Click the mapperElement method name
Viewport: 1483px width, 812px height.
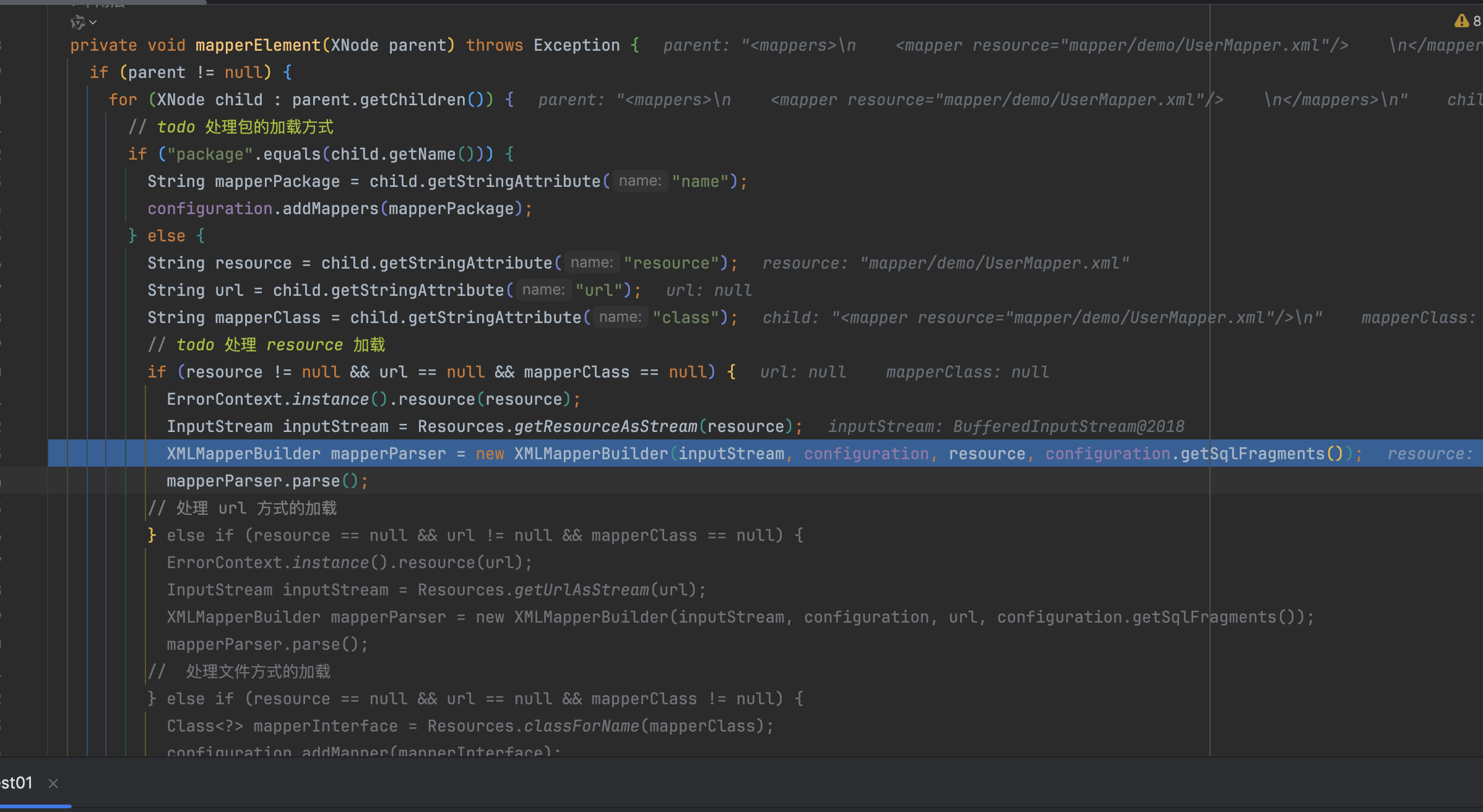258,45
